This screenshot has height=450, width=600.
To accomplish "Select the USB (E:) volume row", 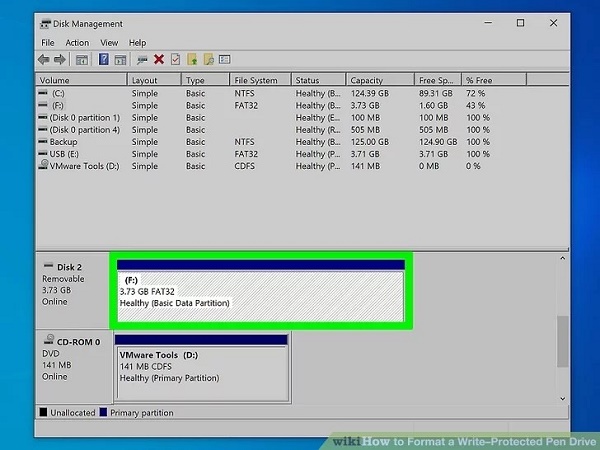I will click(264, 154).
